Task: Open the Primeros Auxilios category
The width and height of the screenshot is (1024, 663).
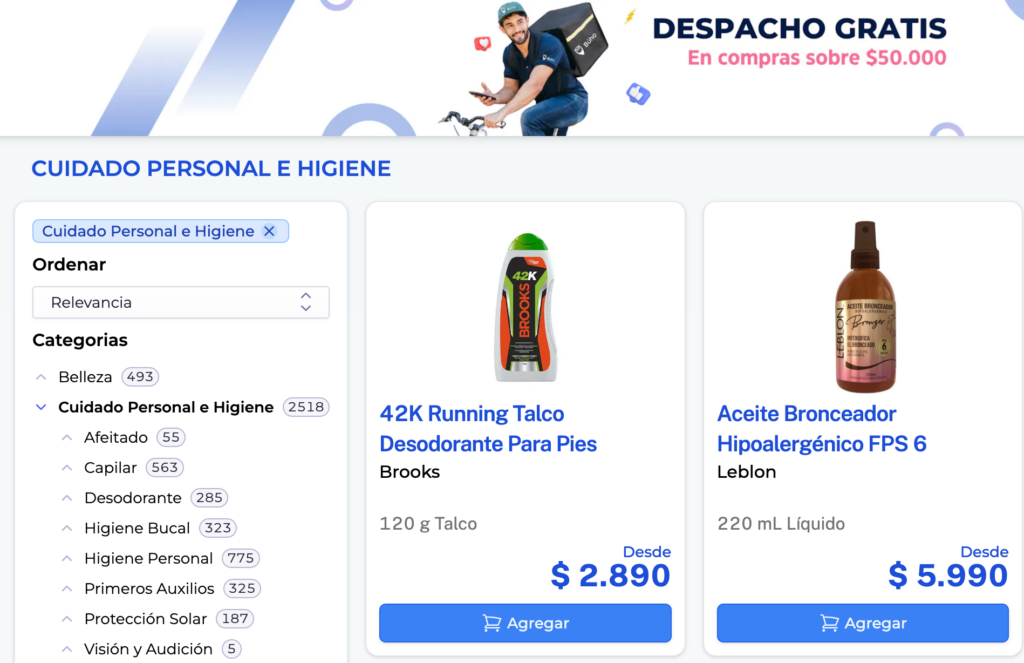Action: coord(149,589)
